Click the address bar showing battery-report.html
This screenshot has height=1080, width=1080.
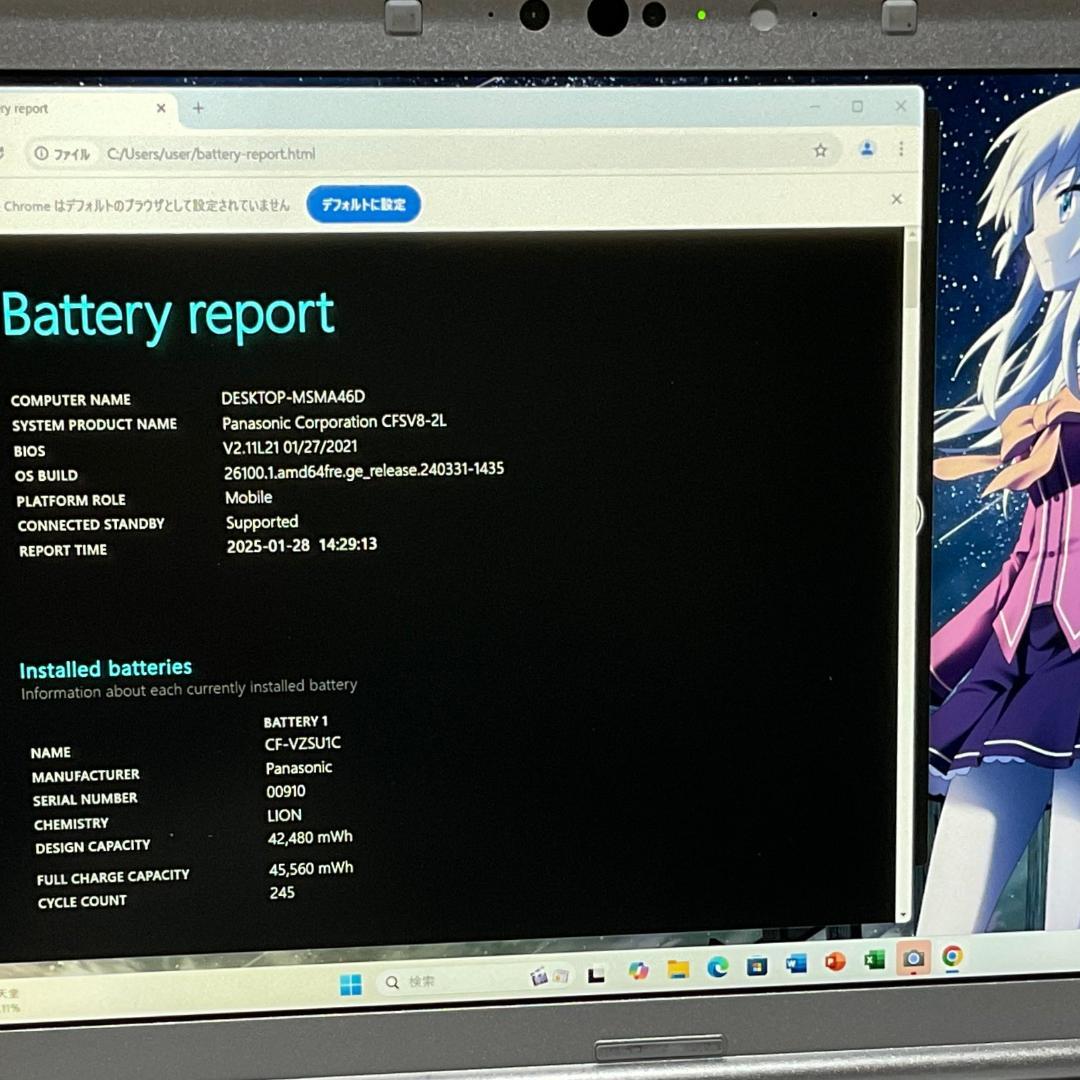click(x=210, y=153)
